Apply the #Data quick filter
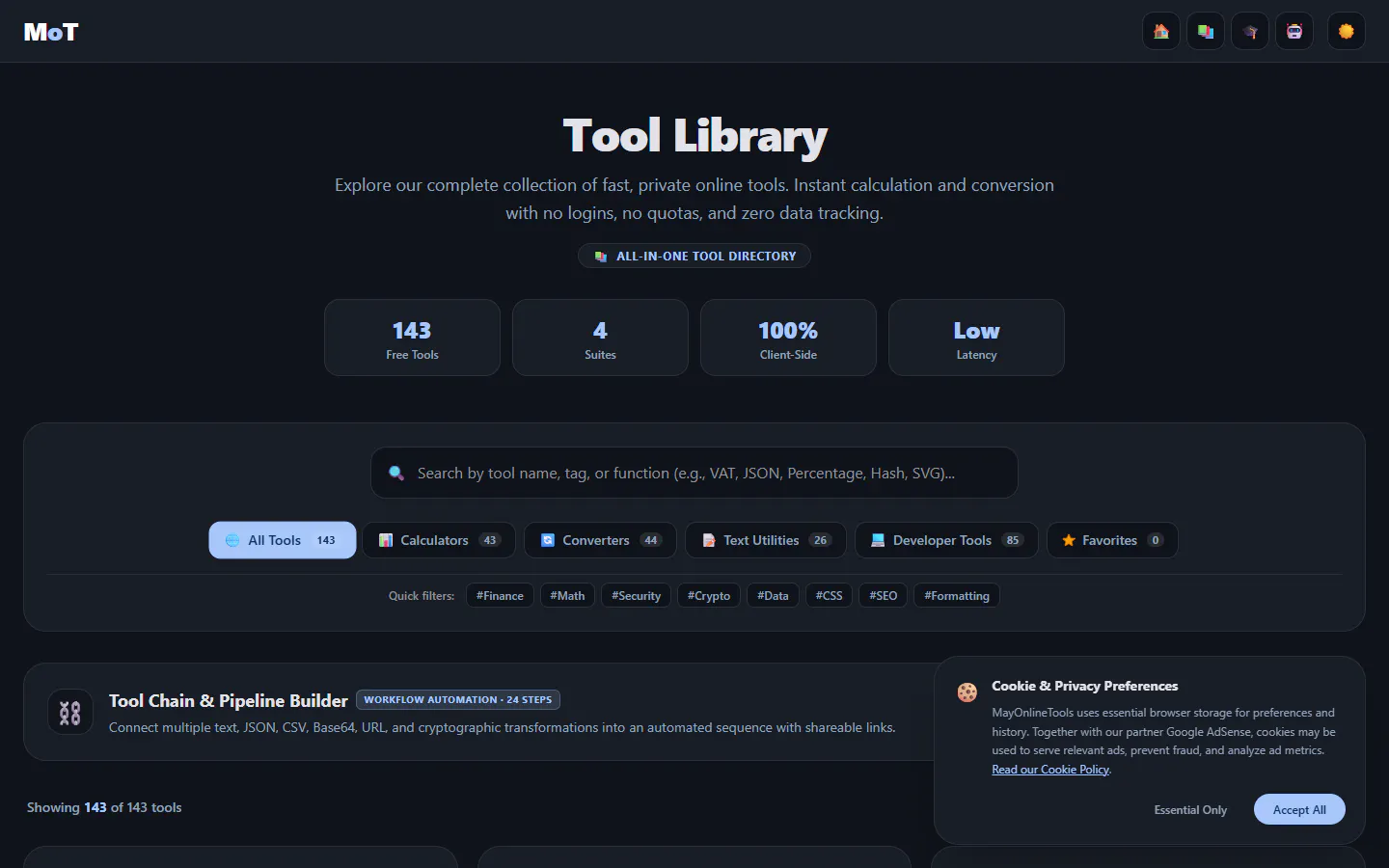This screenshot has width=1389, height=868. pyautogui.click(x=773, y=596)
